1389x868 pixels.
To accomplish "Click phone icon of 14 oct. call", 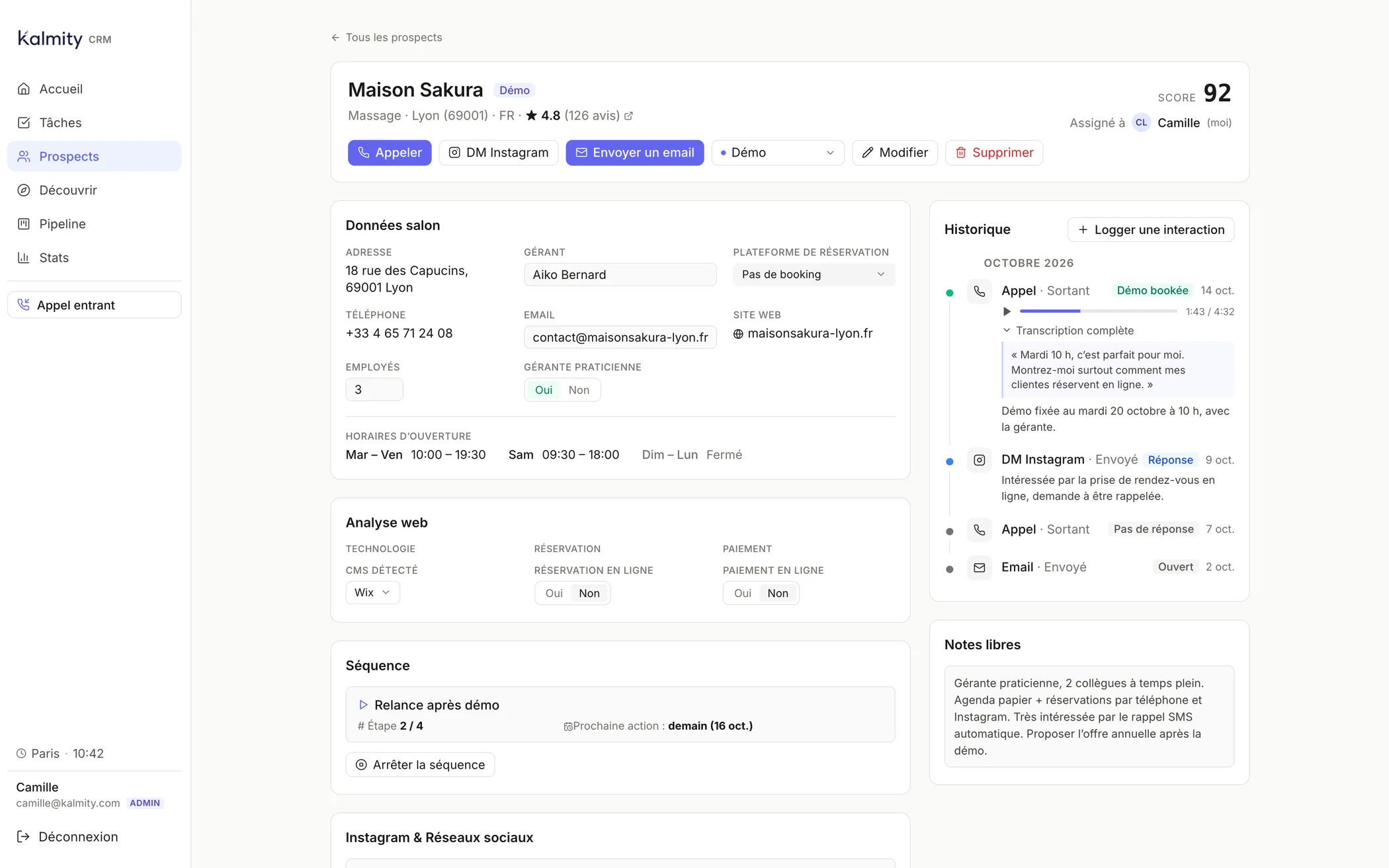I will pyautogui.click(x=980, y=292).
